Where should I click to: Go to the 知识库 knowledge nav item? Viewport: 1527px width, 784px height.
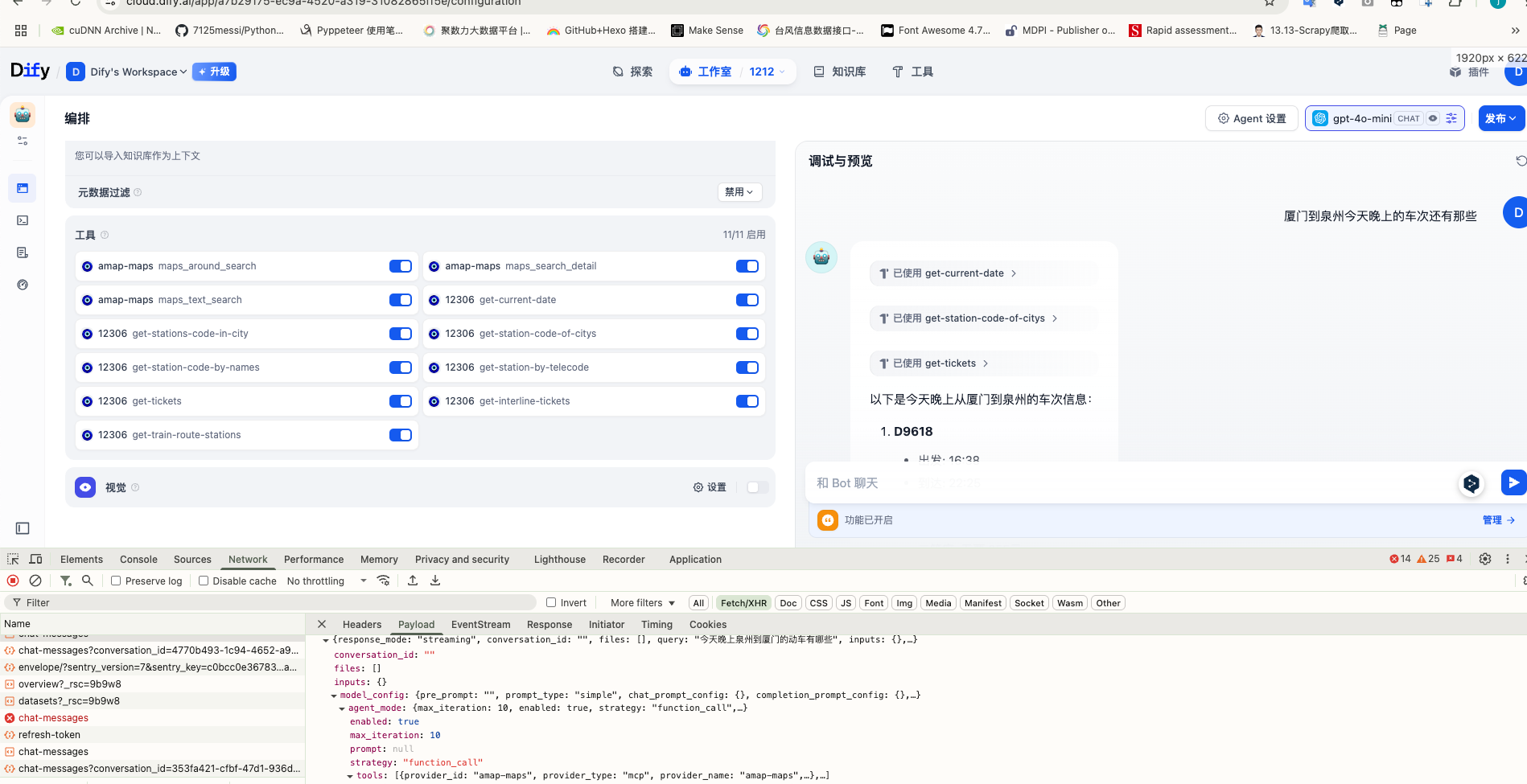coord(840,72)
